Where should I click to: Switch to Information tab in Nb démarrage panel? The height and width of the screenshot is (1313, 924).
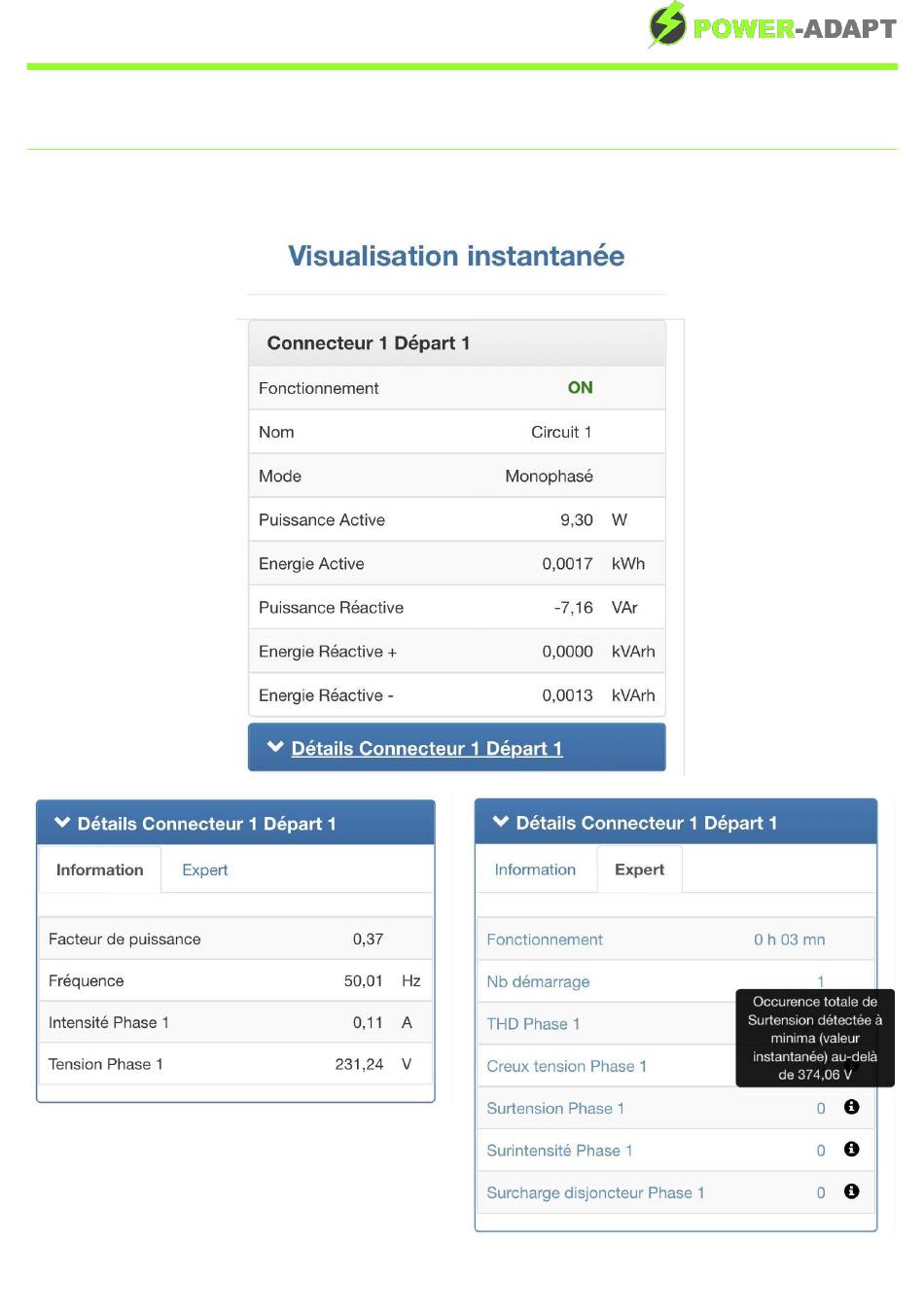point(535,869)
